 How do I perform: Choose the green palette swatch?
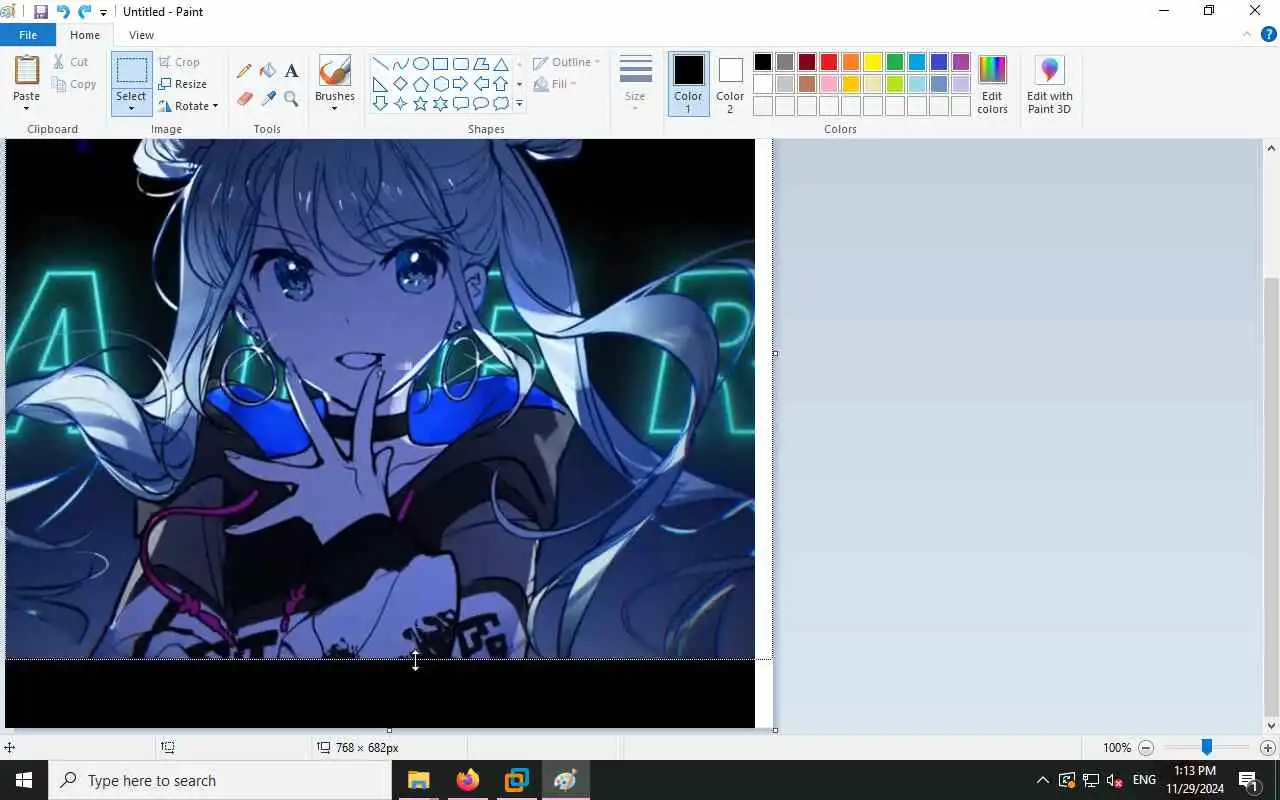895,62
